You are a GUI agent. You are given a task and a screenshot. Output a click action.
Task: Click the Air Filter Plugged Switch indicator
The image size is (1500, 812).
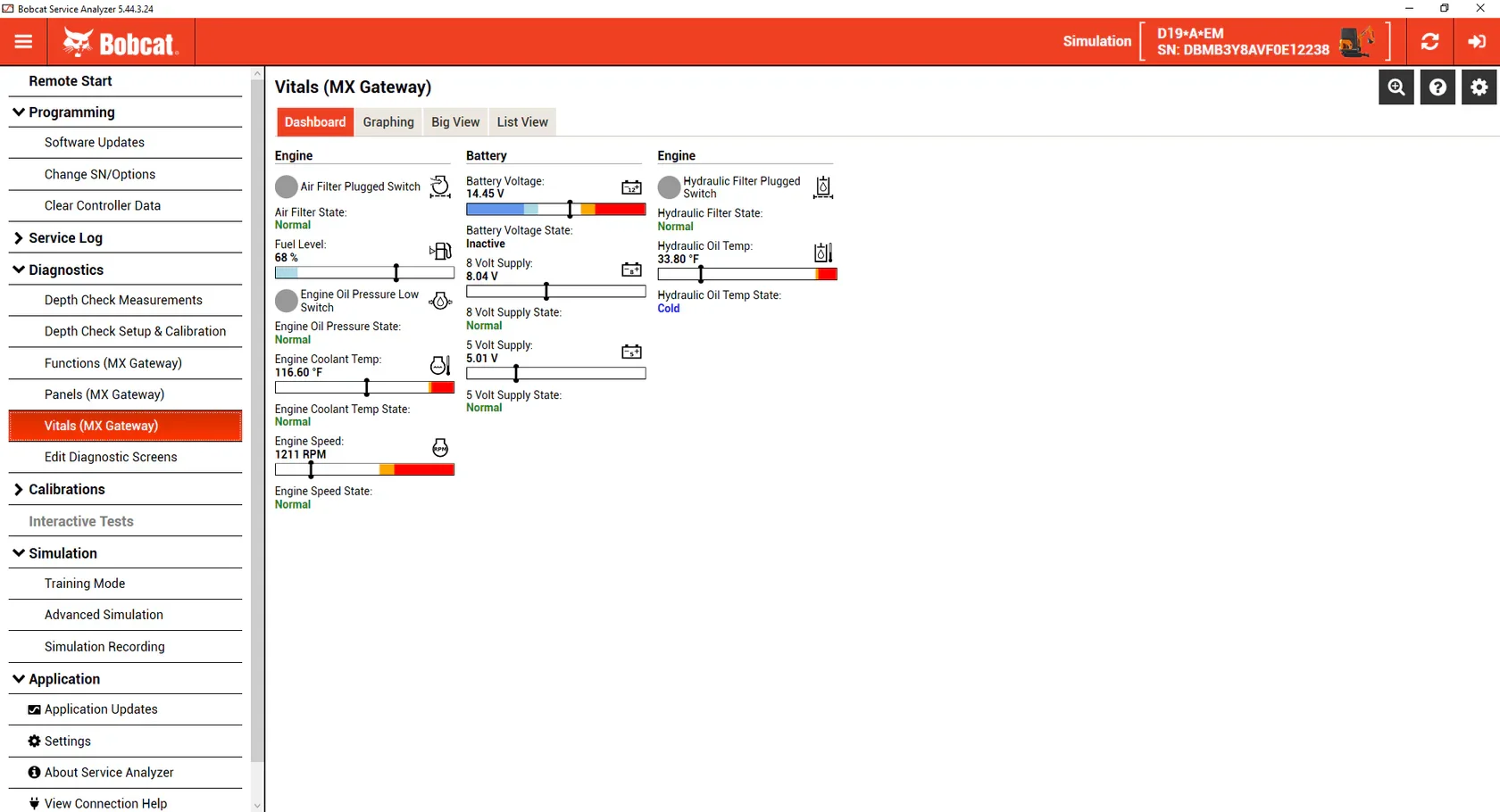pyautogui.click(x=287, y=186)
